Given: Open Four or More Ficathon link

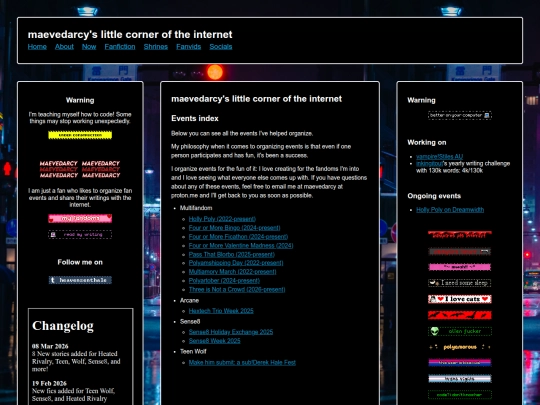Looking at the screenshot, I should tap(238, 237).
